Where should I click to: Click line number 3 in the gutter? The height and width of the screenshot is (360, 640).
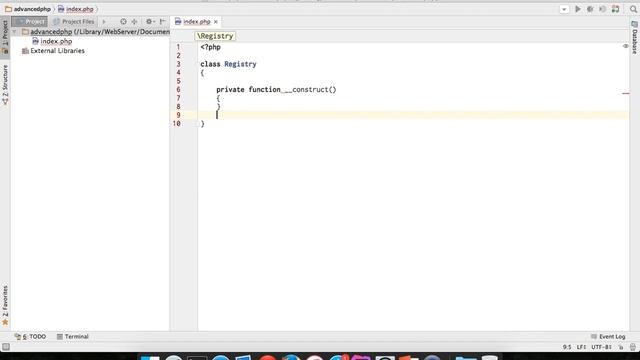[x=178, y=64]
